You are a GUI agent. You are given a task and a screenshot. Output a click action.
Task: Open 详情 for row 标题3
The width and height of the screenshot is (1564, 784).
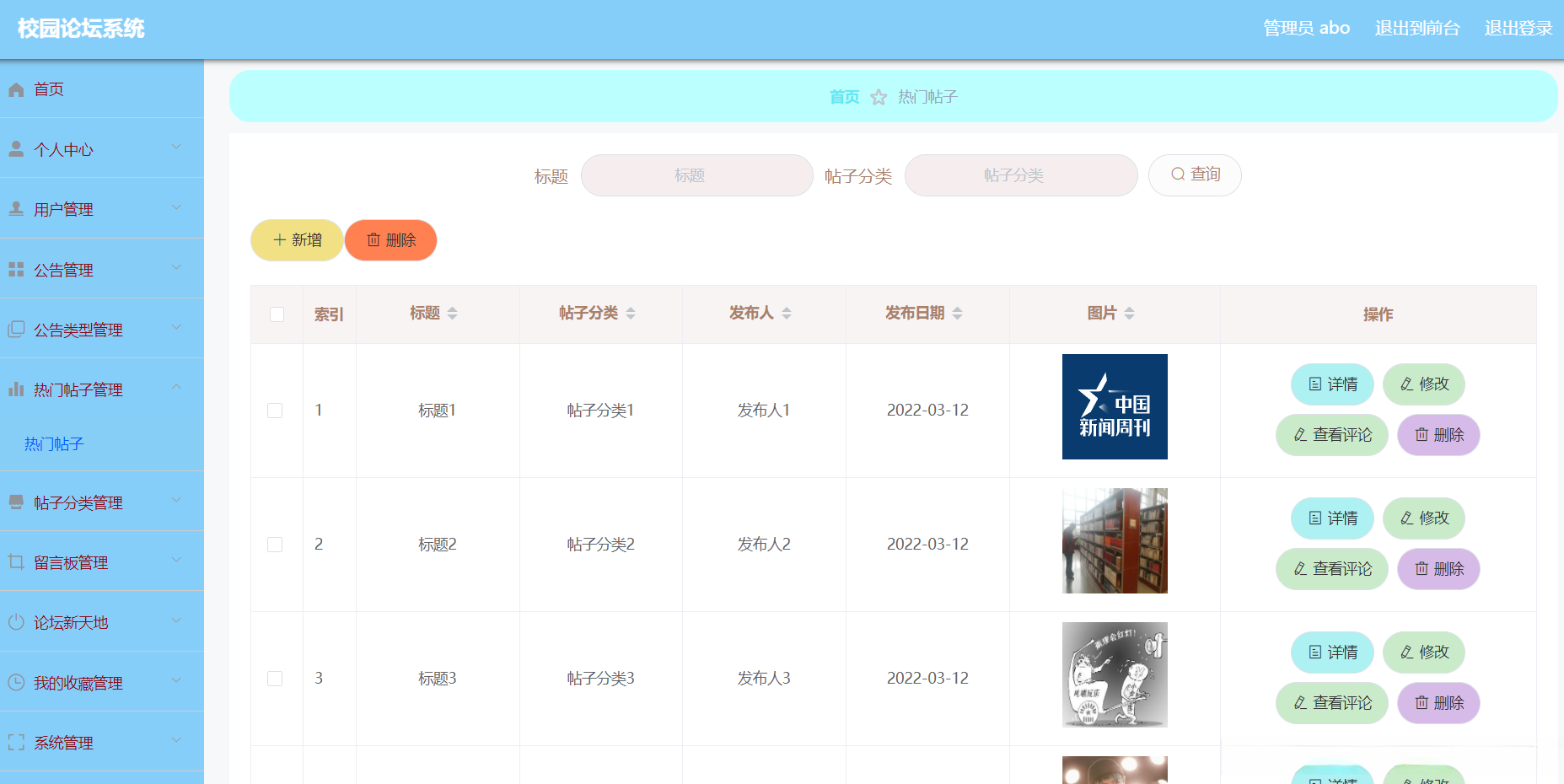(1332, 652)
